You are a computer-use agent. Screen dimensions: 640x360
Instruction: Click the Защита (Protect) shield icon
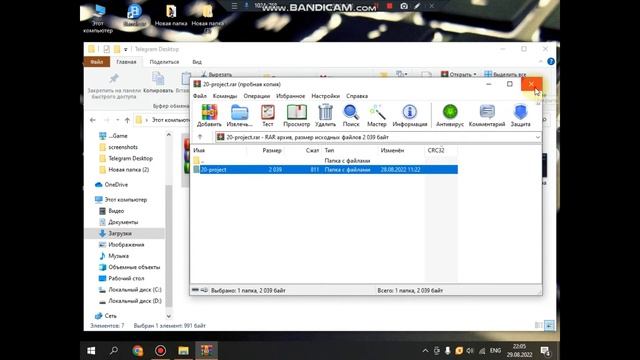(520, 115)
